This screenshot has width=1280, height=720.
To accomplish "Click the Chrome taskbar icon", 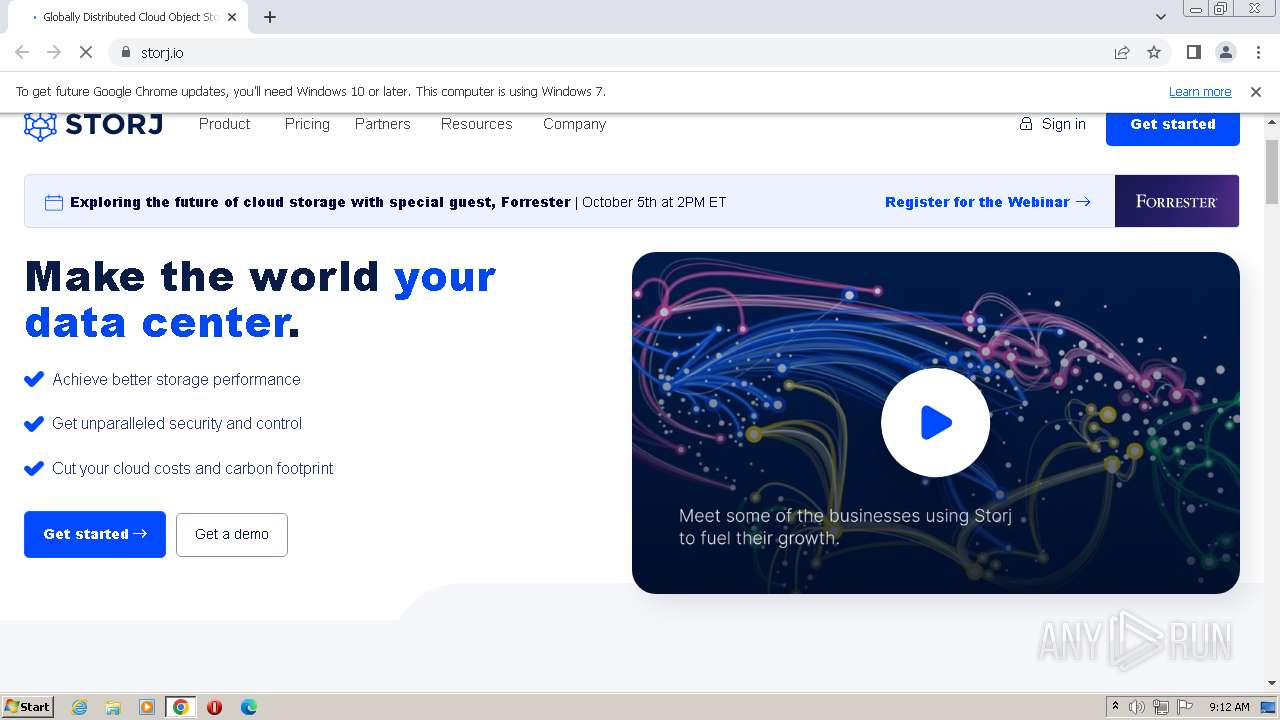I will pyautogui.click(x=181, y=707).
